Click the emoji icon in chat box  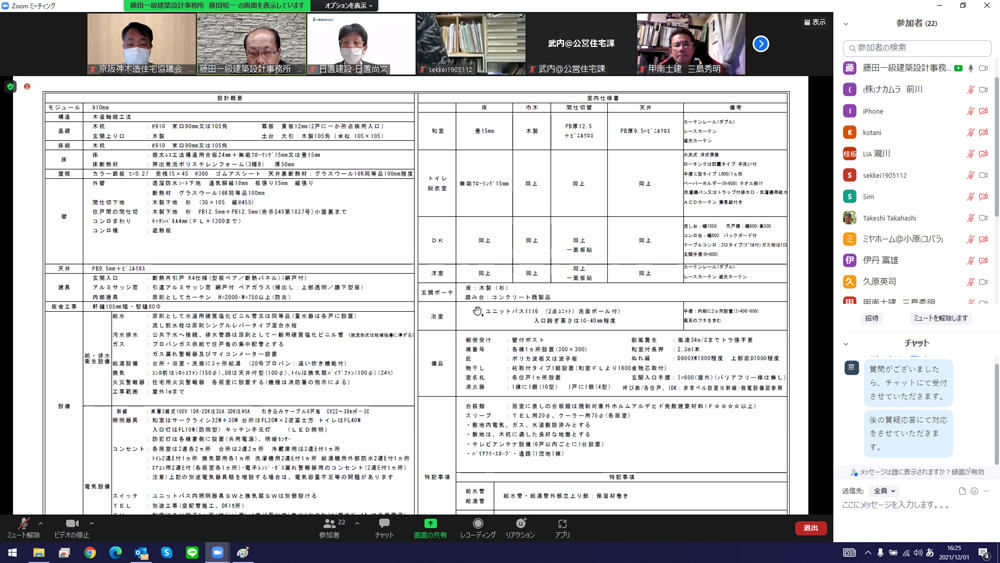975,491
